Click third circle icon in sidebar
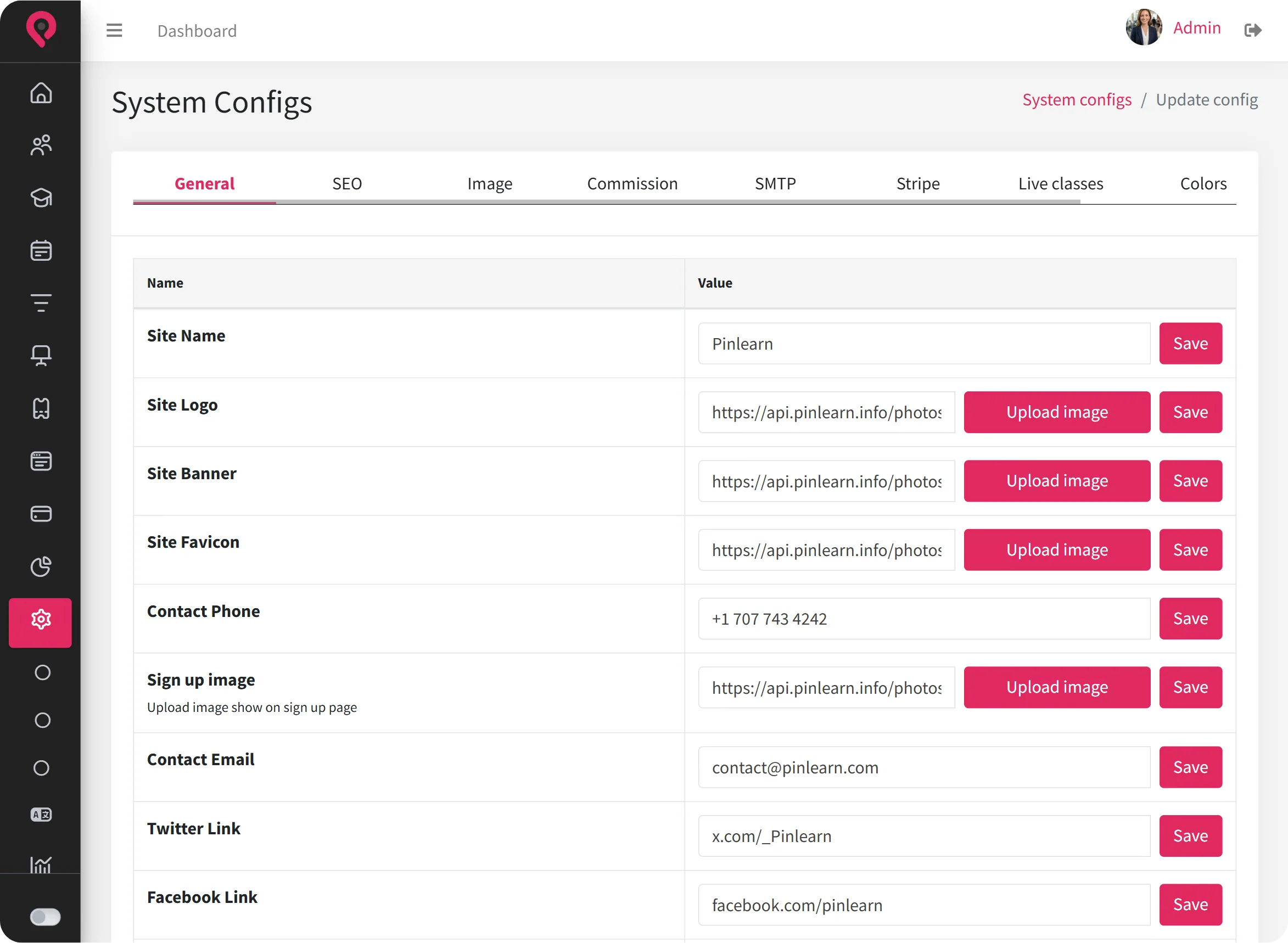 [x=41, y=768]
